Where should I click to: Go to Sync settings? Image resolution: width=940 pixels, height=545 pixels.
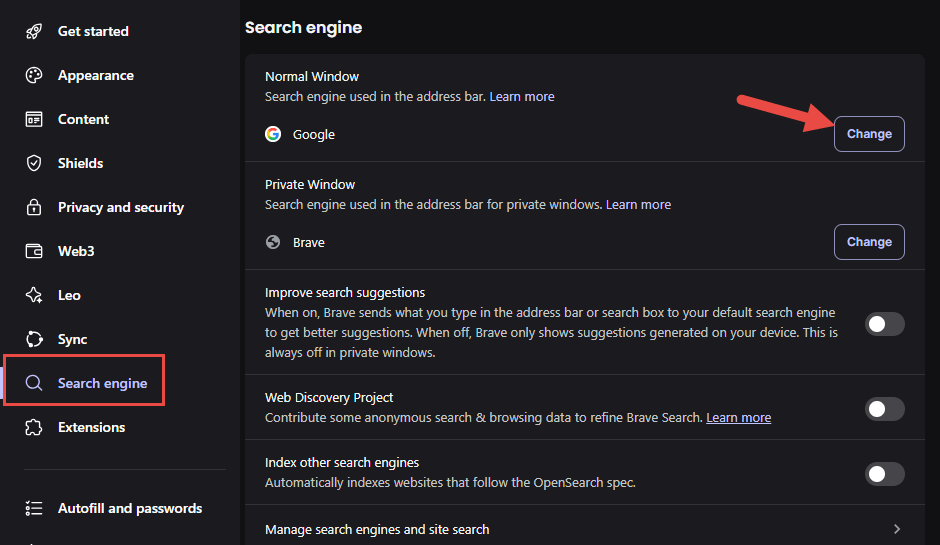point(73,339)
